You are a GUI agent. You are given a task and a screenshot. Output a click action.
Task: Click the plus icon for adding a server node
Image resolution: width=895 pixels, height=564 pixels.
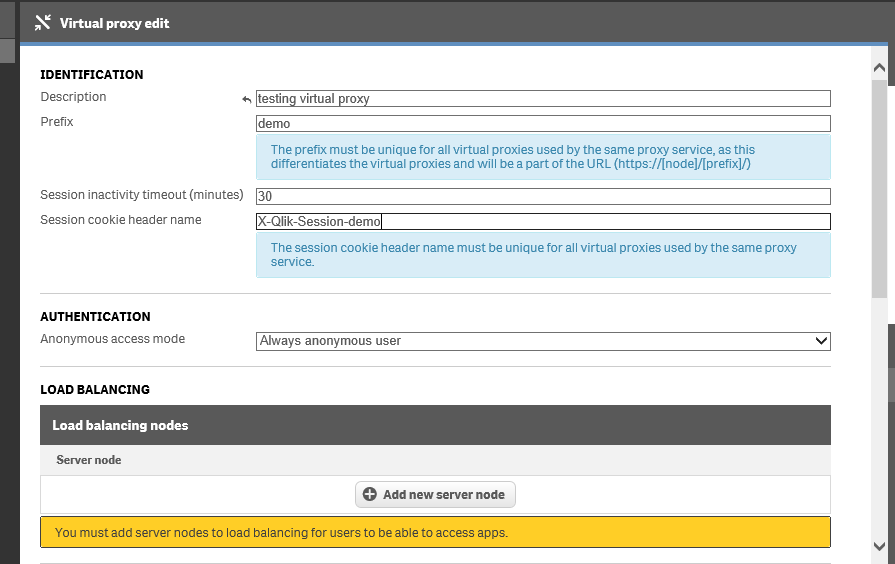coord(370,494)
